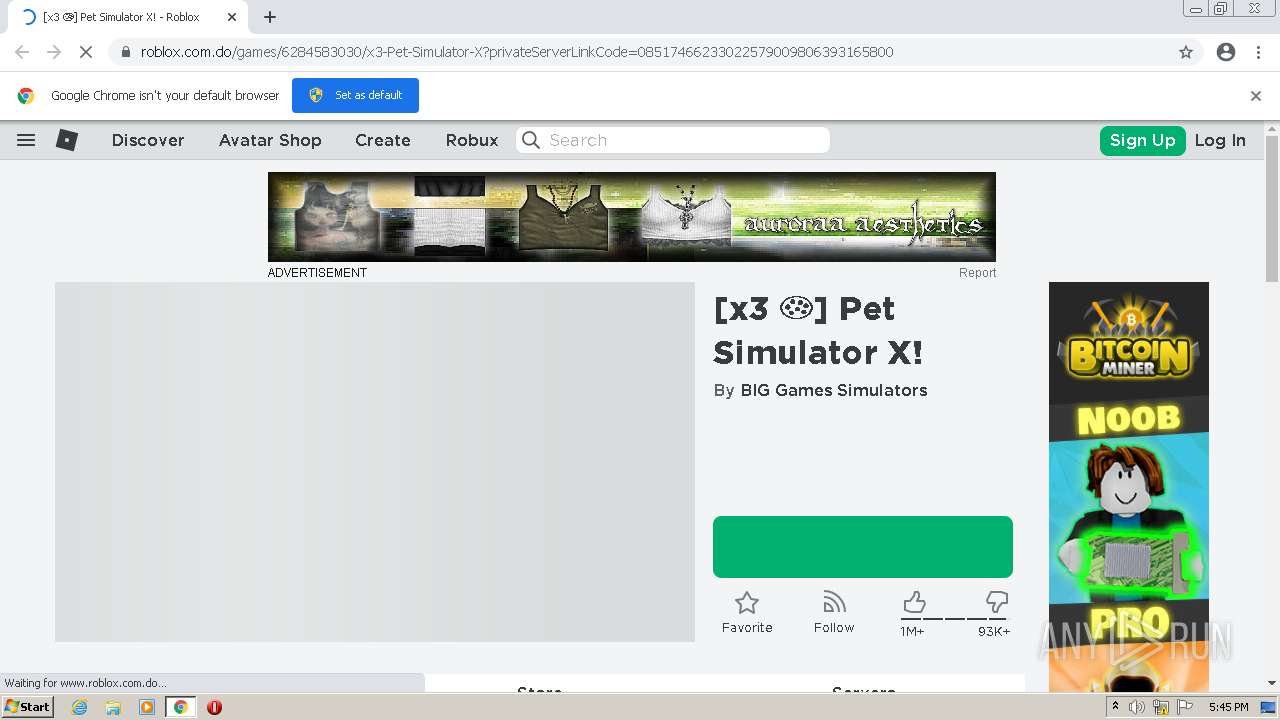Image resolution: width=1280 pixels, height=720 pixels.
Task: Click the address bar URL
Action: pyautogui.click(x=517, y=52)
